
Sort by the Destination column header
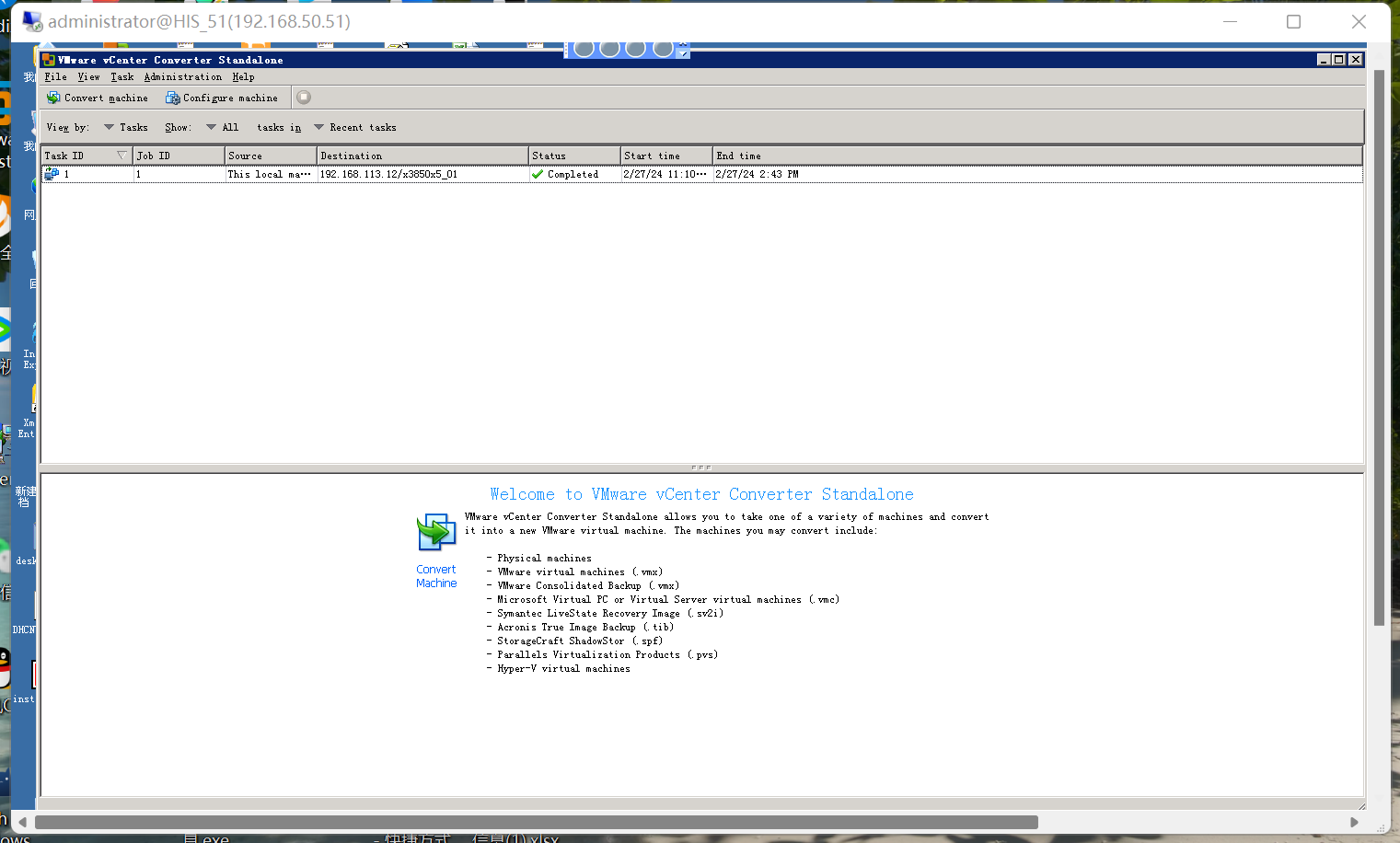pyautogui.click(x=422, y=156)
